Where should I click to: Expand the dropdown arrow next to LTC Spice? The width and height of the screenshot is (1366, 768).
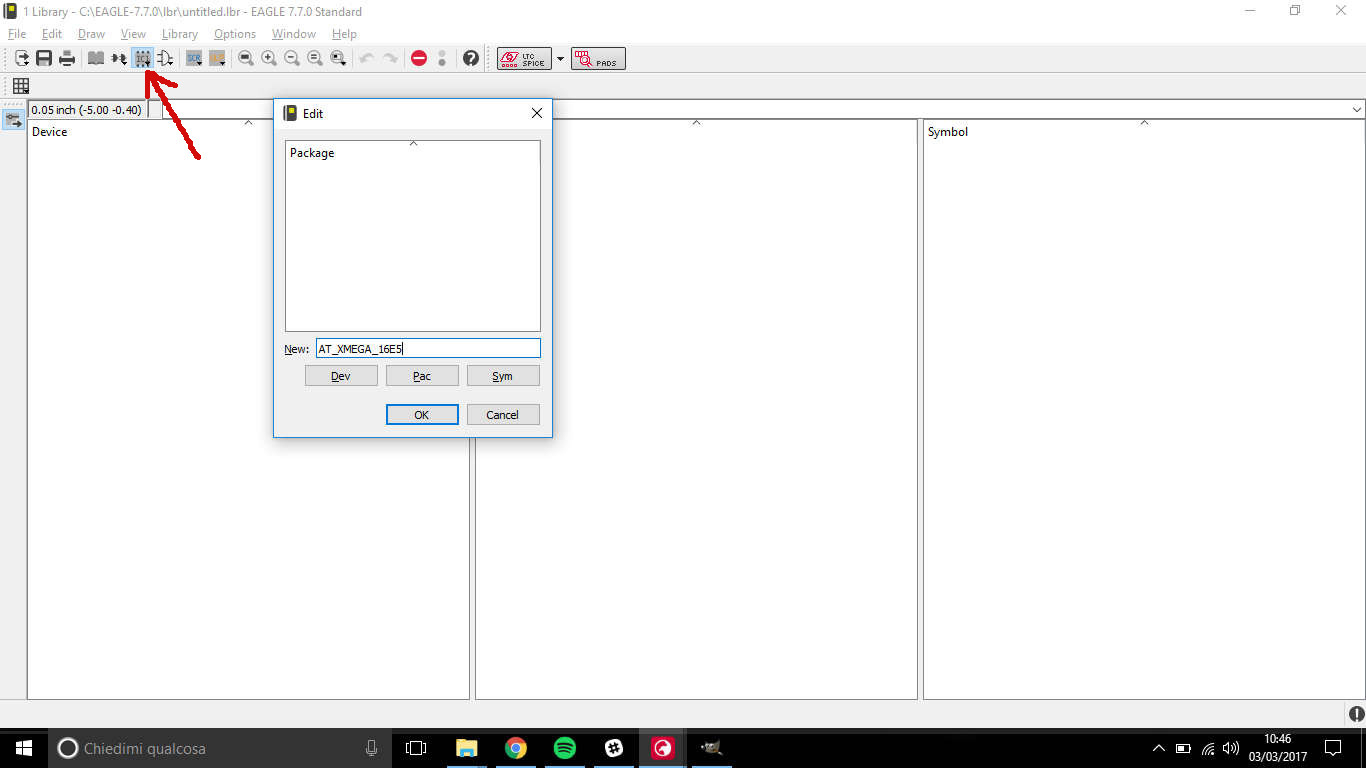(x=560, y=59)
